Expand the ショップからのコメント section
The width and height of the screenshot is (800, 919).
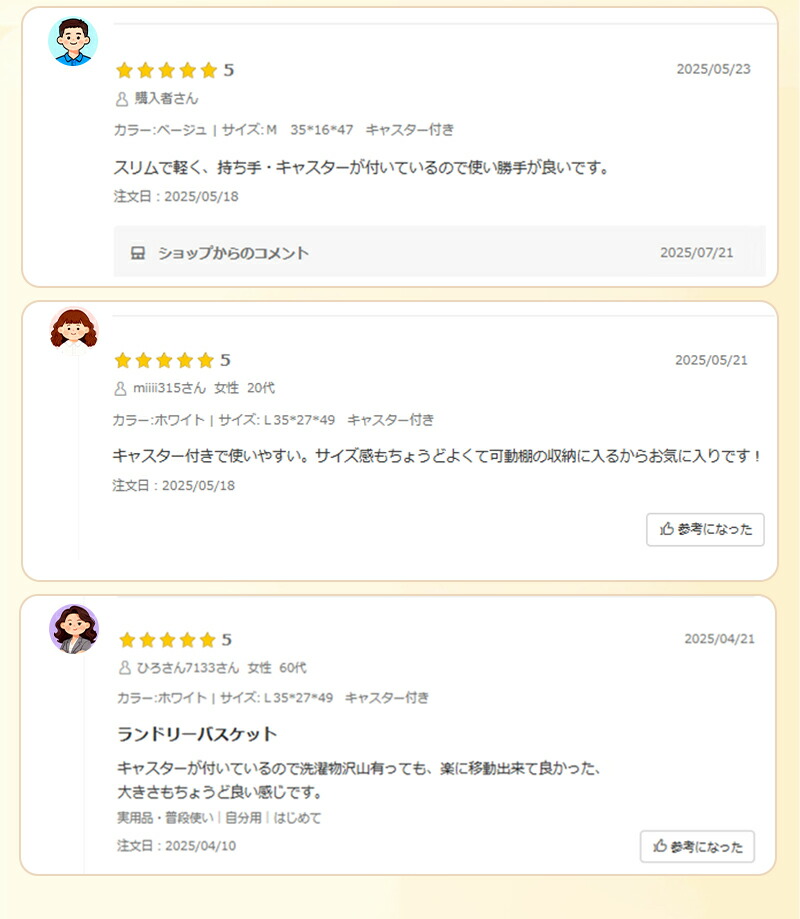(232, 253)
